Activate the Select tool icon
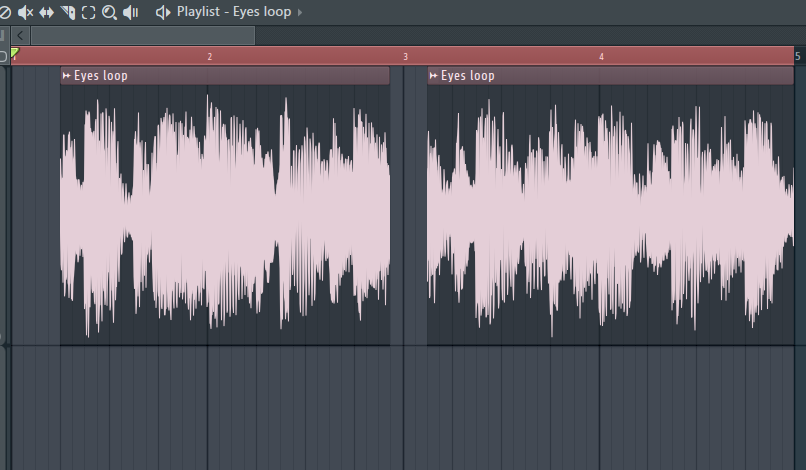The width and height of the screenshot is (806, 470). 88,12
